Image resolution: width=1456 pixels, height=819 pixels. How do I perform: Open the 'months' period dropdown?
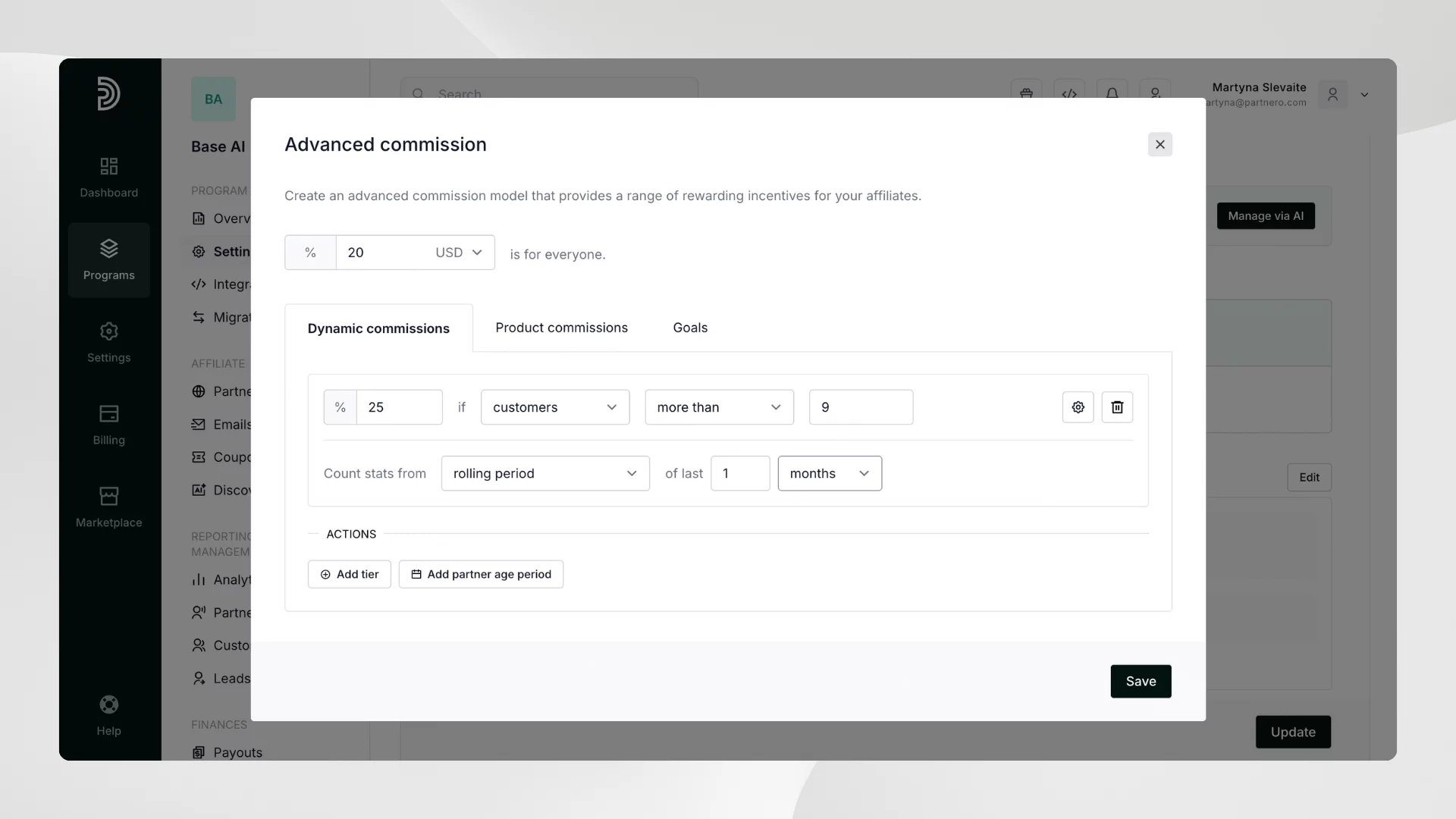pos(829,473)
